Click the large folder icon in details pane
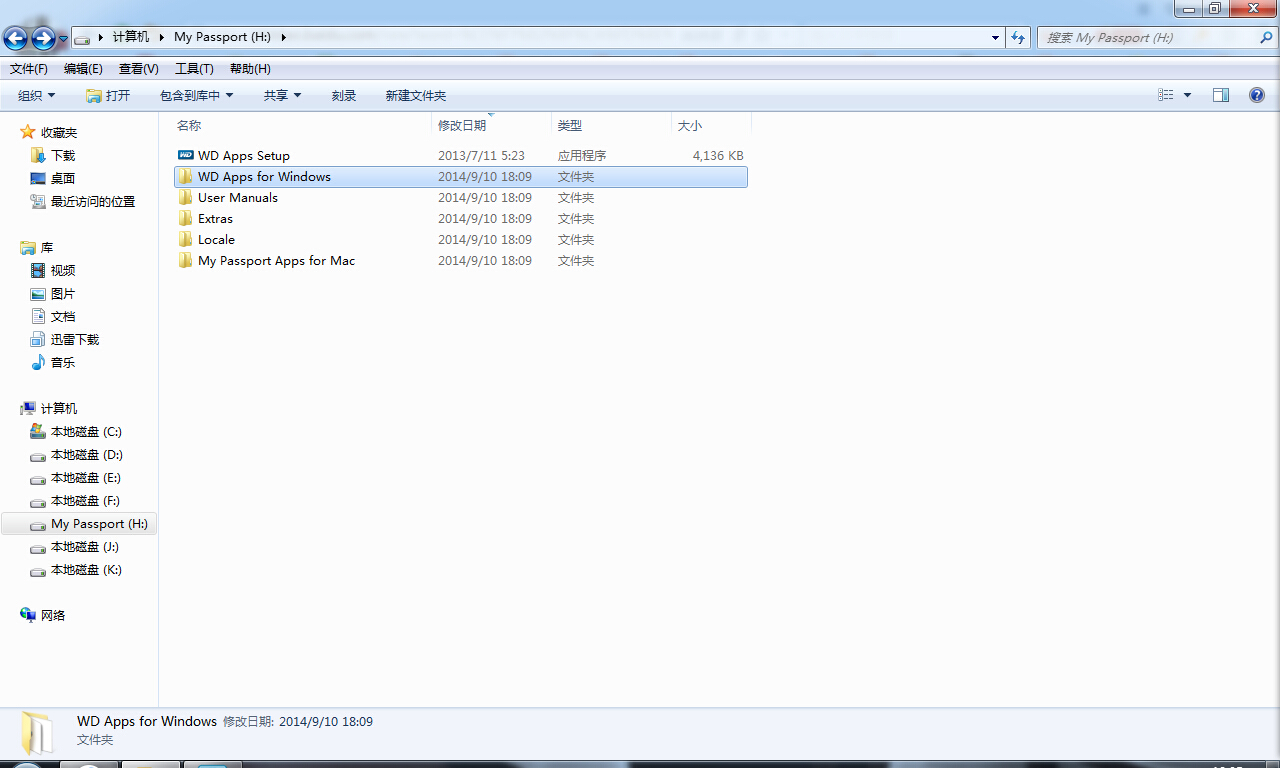The width and height of the screenshot is (1280, 768). (x=38, y=732)
